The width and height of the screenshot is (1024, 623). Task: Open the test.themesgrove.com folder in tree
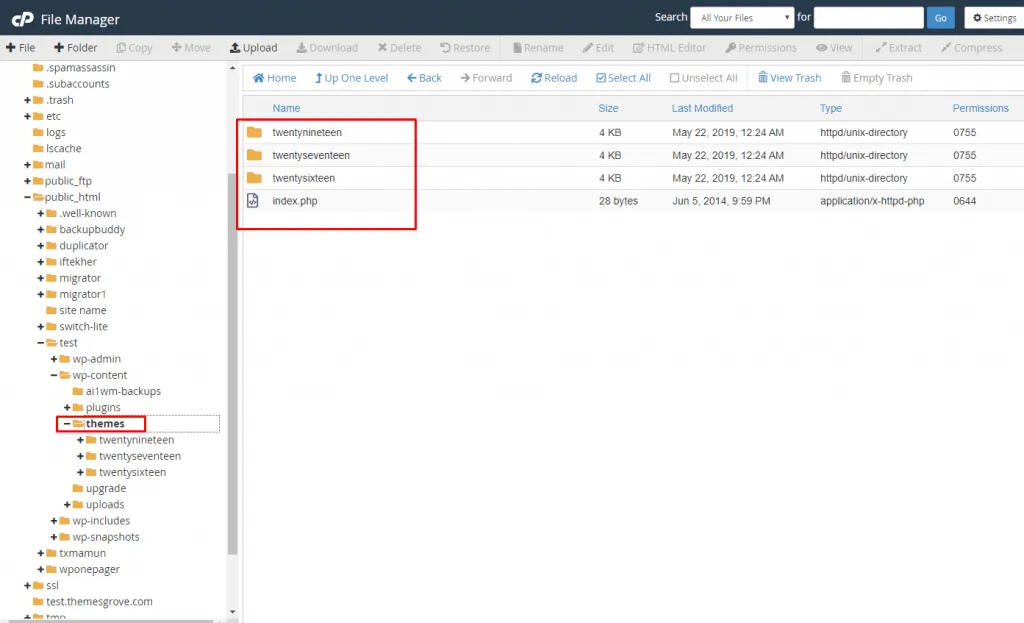coord(99,601)
